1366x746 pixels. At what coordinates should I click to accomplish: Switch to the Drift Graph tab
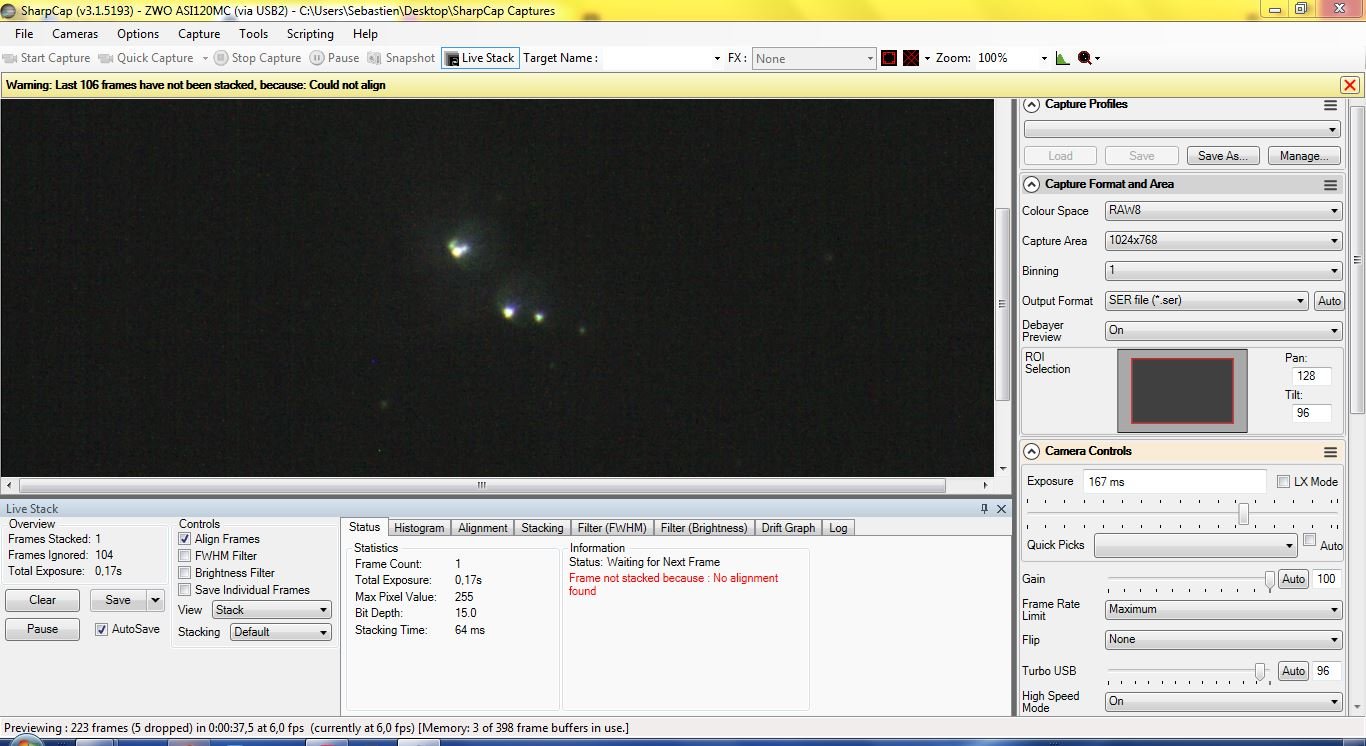tap(788, 528)
